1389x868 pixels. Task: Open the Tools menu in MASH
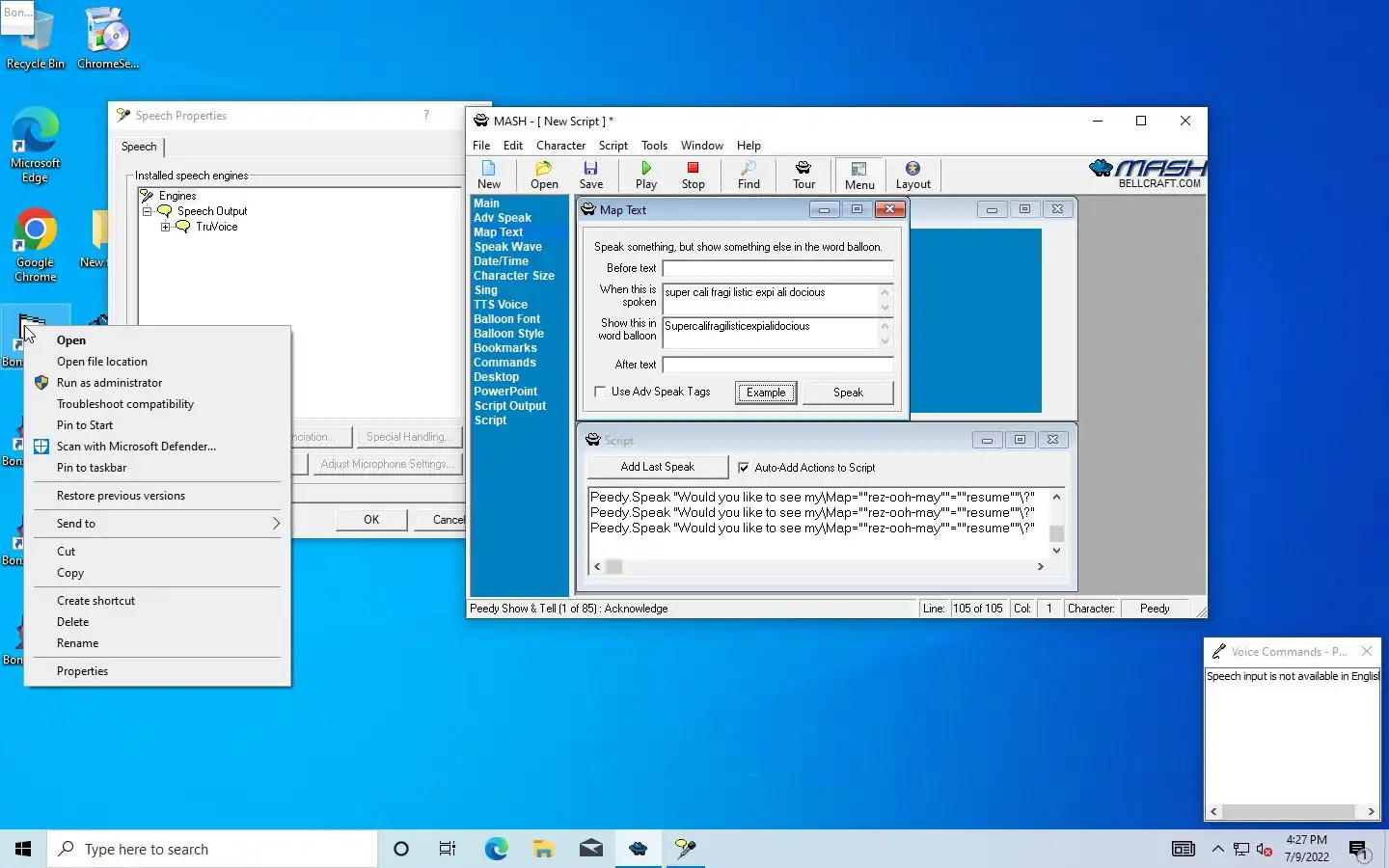click(x=654, y=146)
